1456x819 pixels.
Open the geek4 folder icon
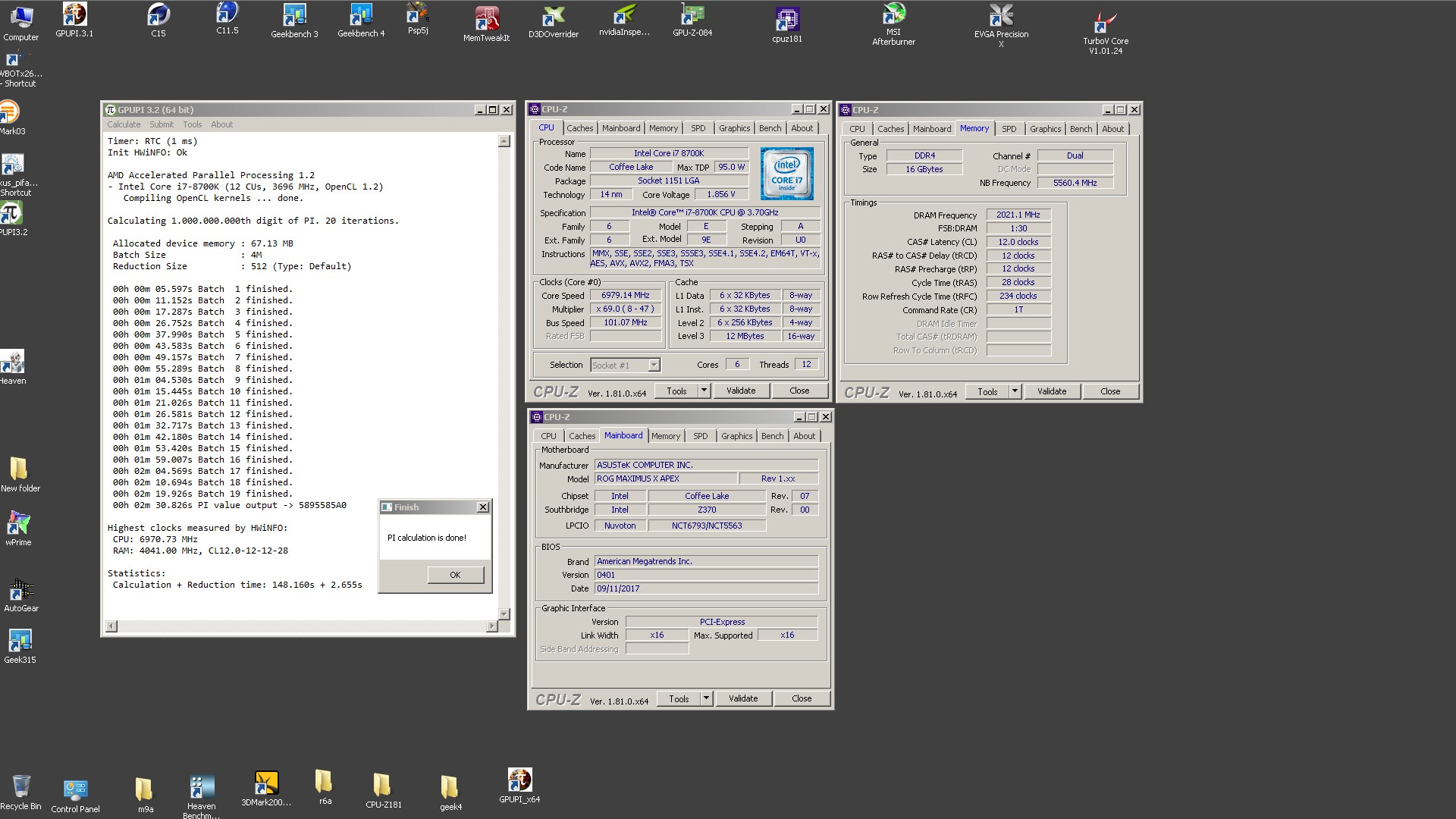pos(450,793)
